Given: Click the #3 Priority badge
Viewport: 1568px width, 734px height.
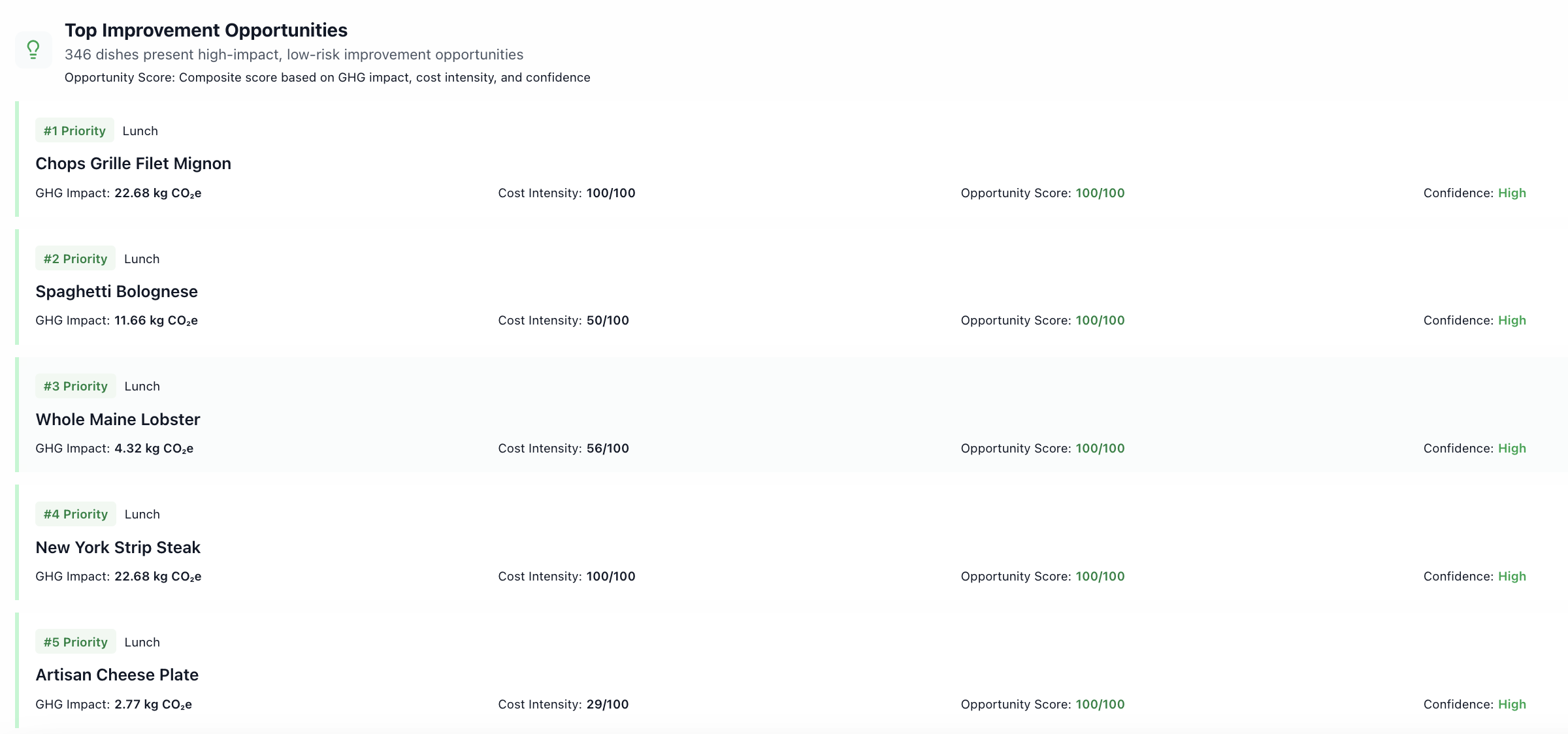Looking at the screenshot, I should click(76, 386).
